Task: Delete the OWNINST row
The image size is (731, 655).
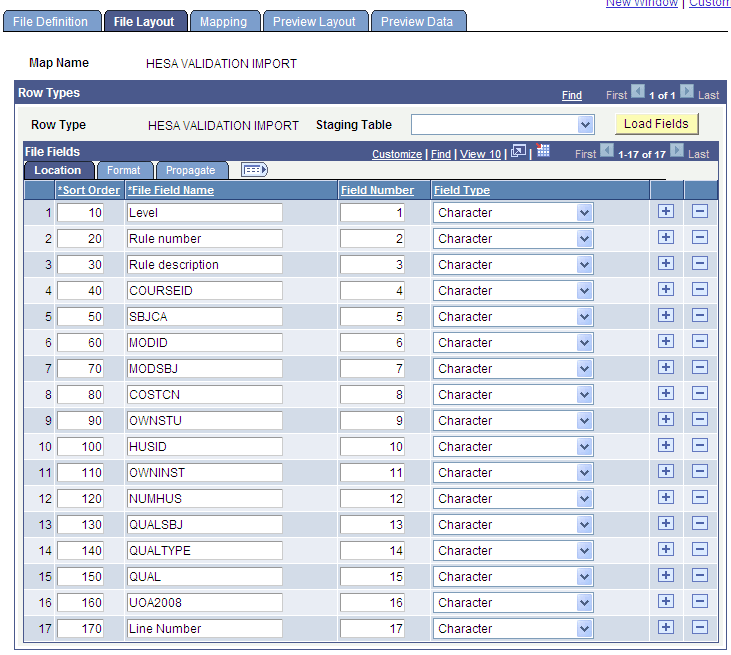Action: 700,472
